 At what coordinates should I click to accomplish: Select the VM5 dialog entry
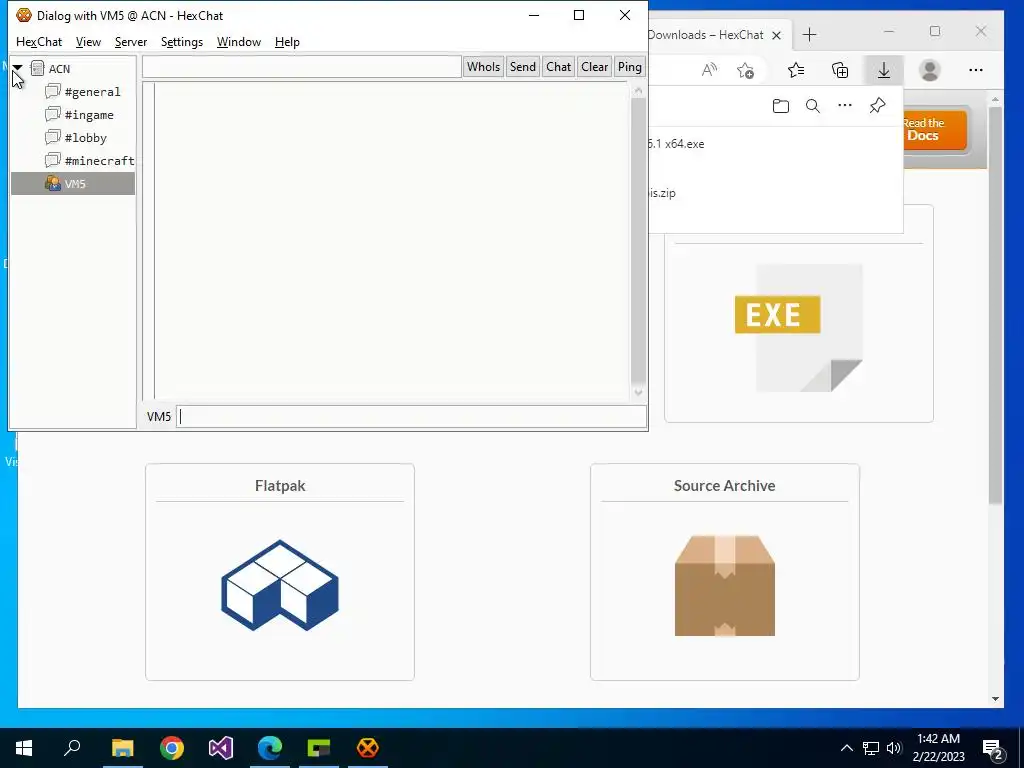coord(73,184)
